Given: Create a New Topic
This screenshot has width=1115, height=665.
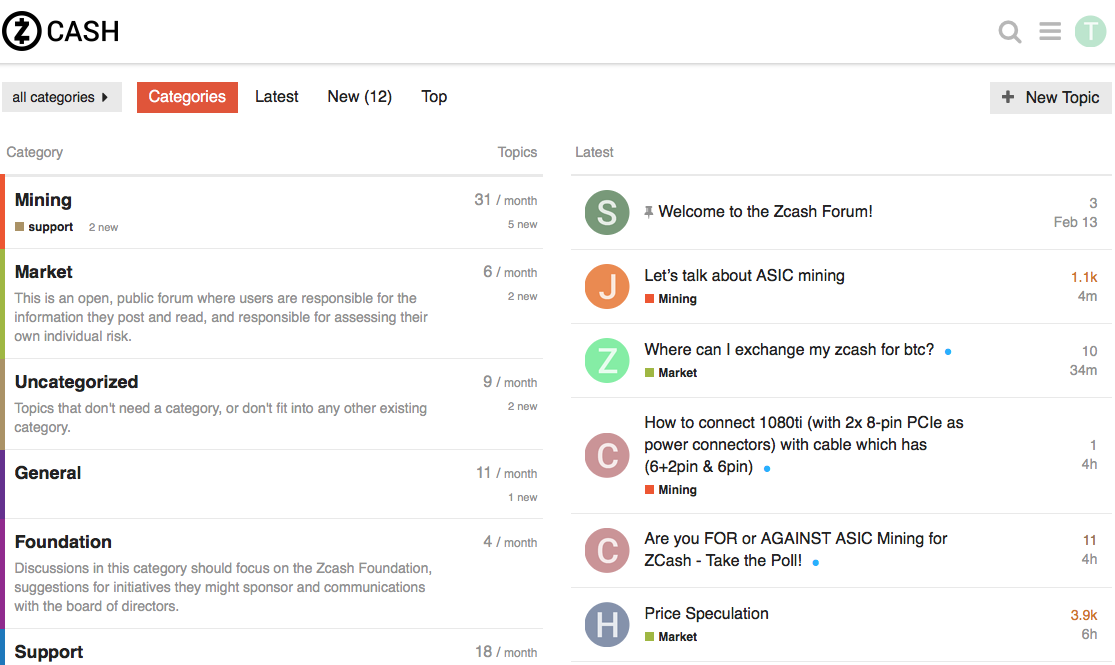Looking at the screenshot, I should pos(1050,97).
